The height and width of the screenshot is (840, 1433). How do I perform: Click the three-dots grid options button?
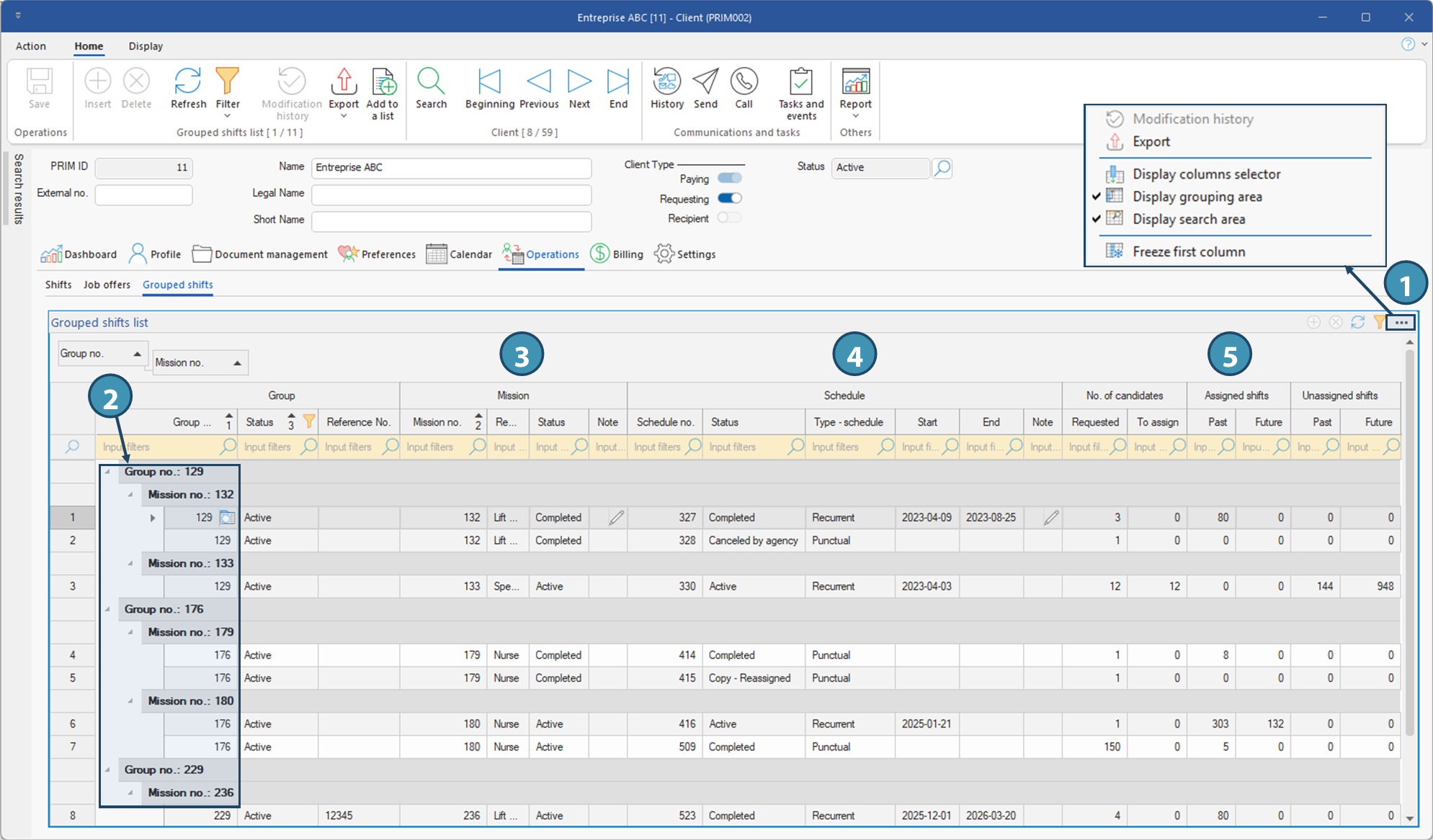pyautogui.click(x=1401, y=323)
